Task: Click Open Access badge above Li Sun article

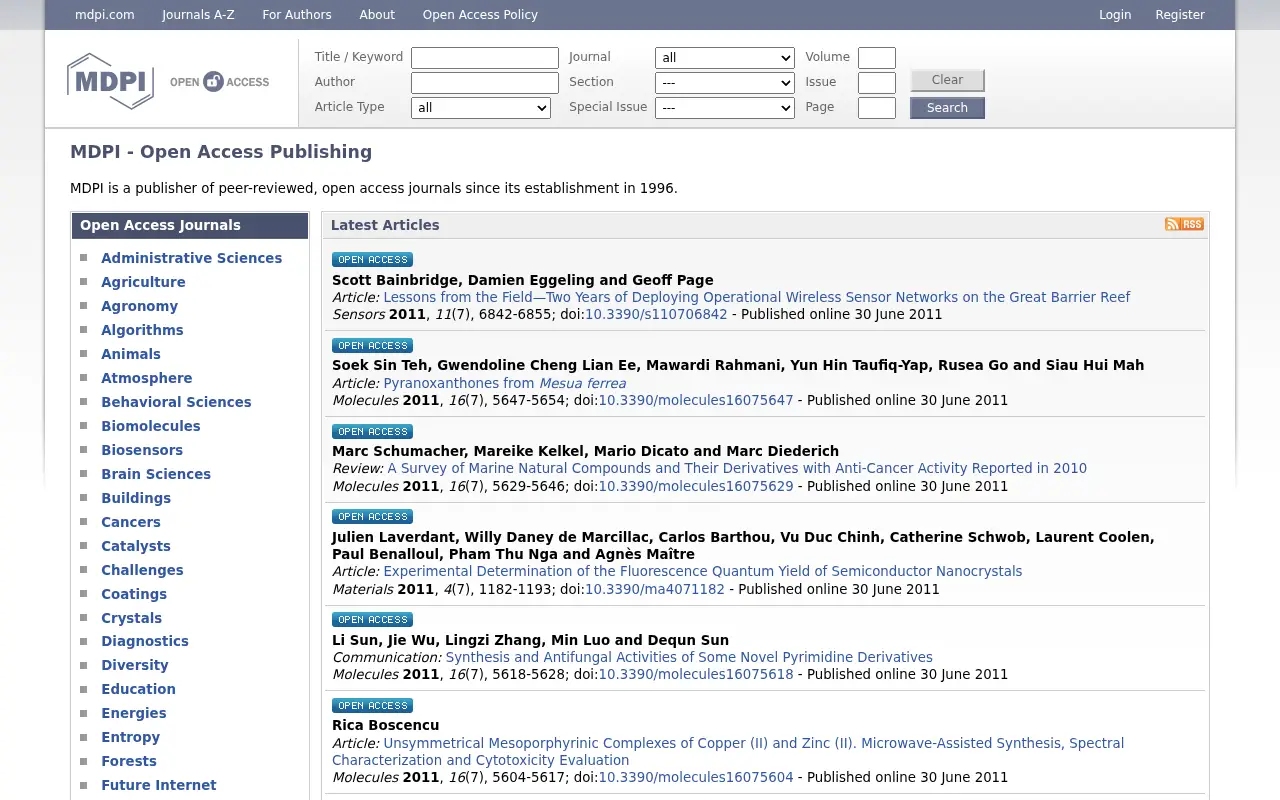Action: point(372,620)
